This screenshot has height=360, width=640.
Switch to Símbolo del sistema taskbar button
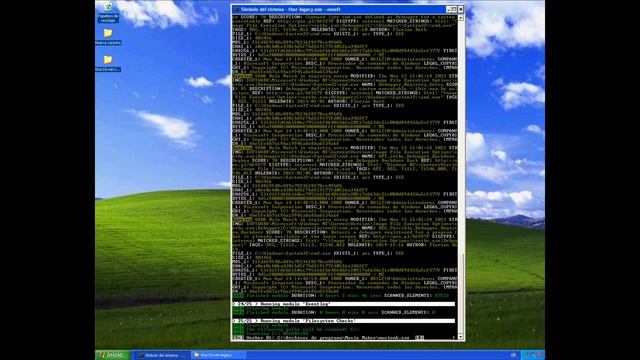[162, 356]
